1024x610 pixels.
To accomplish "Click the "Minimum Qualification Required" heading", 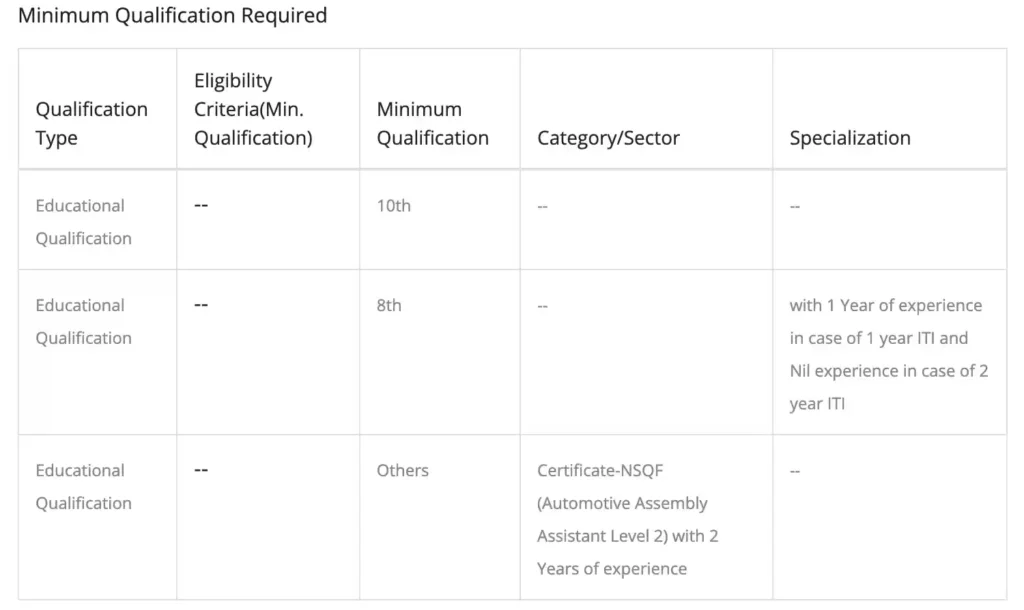I will point(172,16).
